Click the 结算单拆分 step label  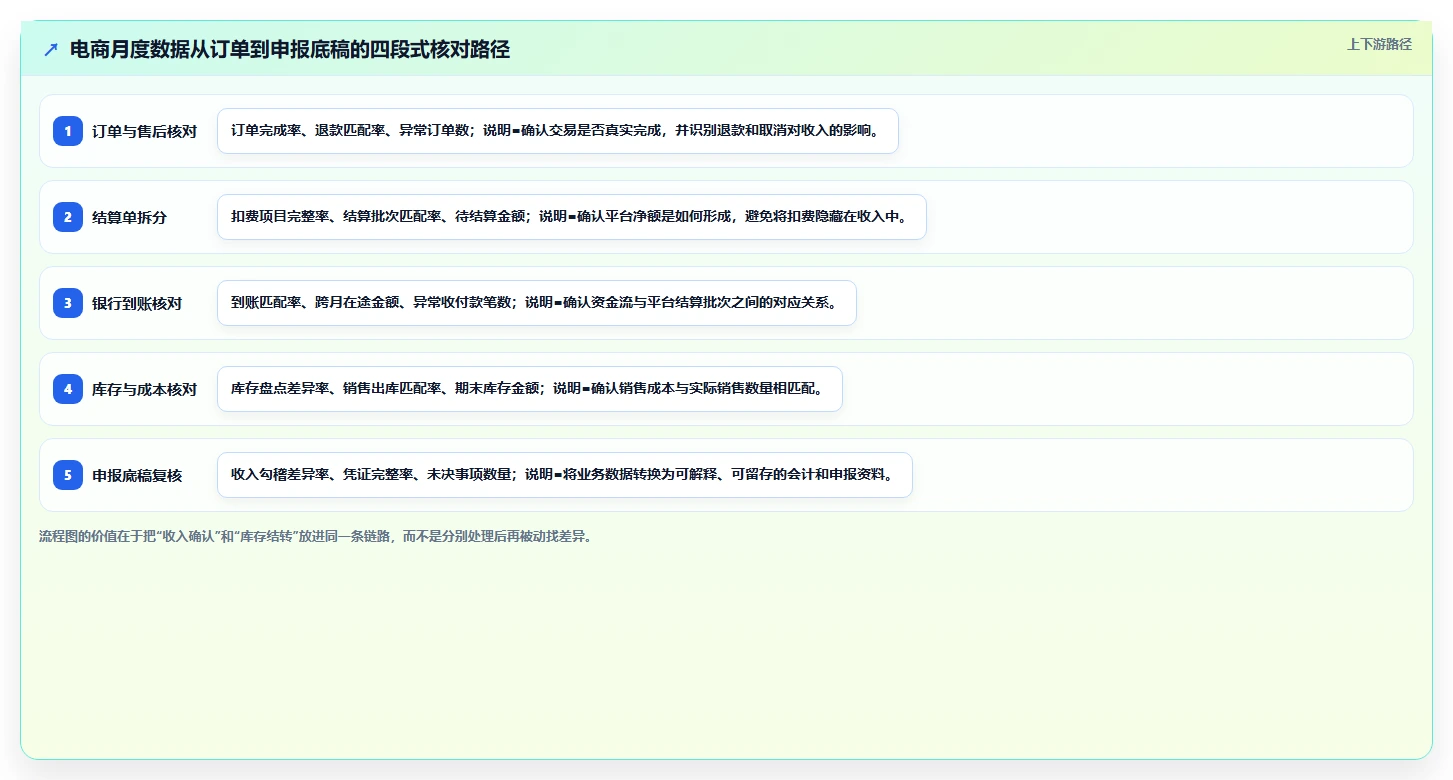(x=129, y=217)
